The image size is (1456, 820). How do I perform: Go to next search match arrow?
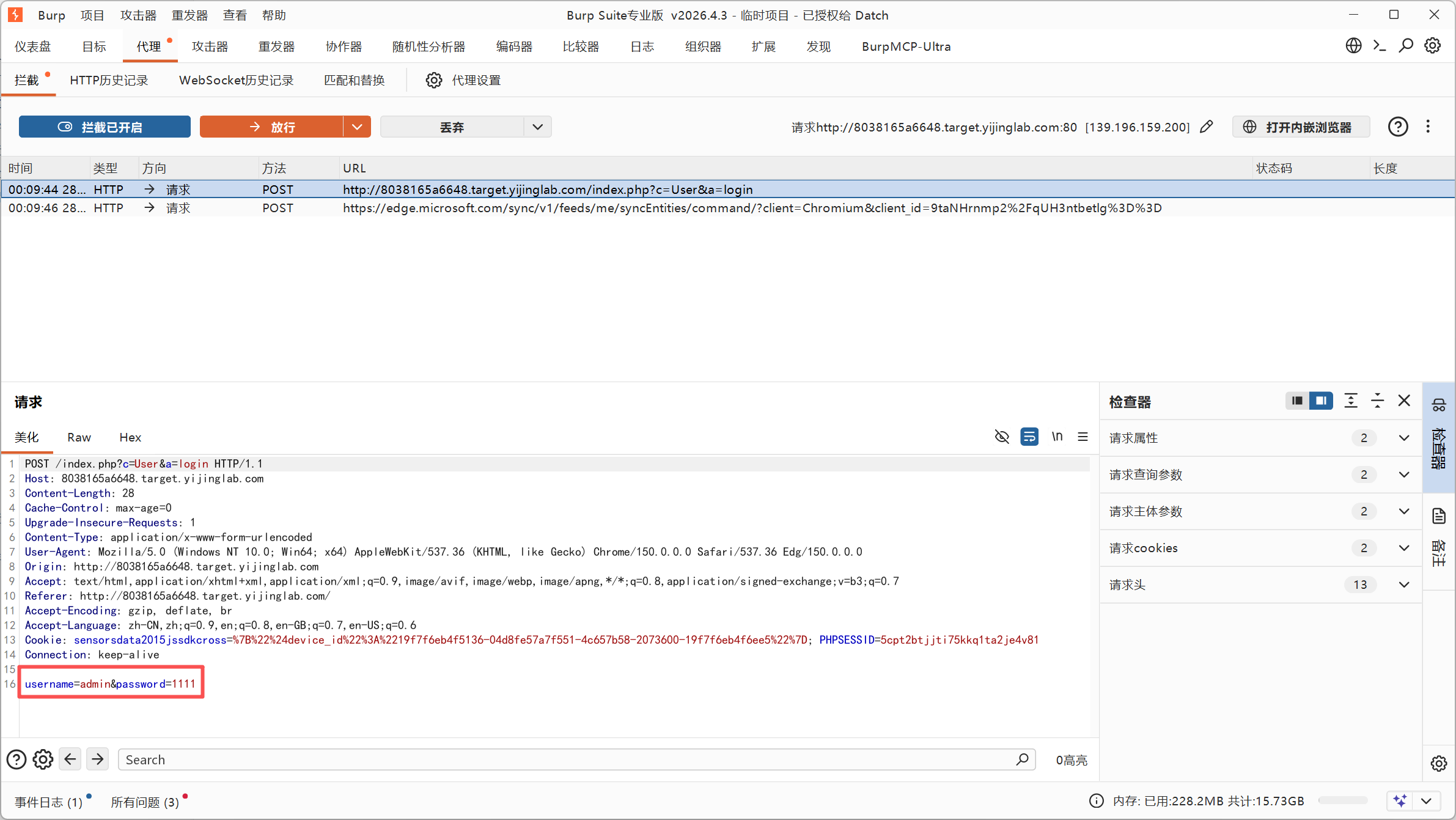coord(98,759)
